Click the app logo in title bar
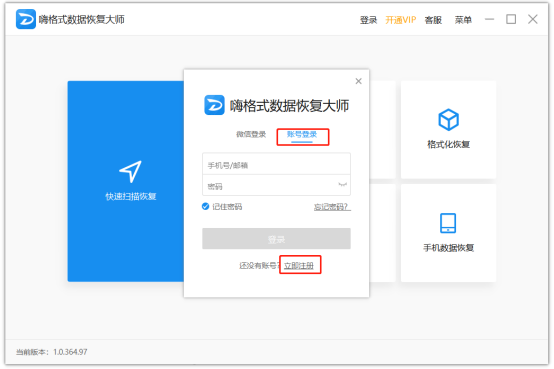The image size is (554, 369). click(26, 19)
